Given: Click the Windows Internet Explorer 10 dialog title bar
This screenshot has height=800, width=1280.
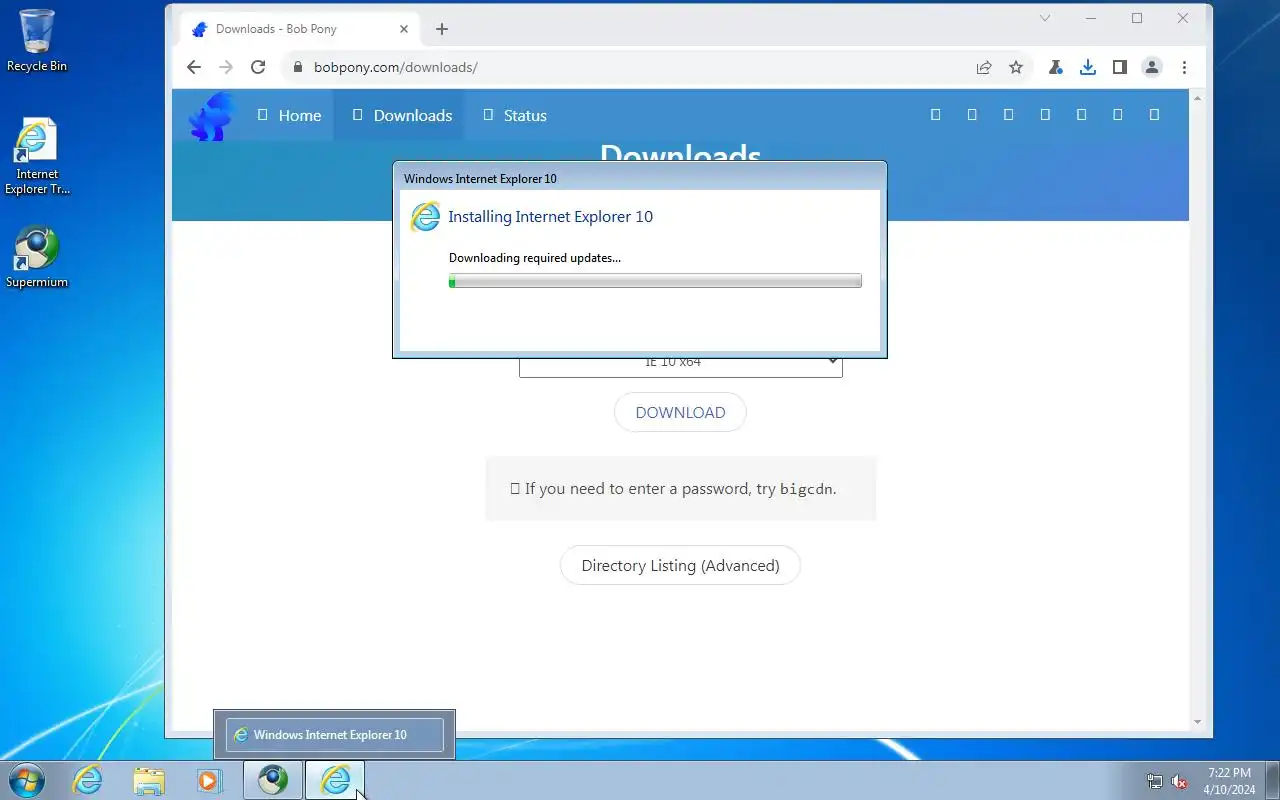Looking at the screenshot, I should click(640, 178).
